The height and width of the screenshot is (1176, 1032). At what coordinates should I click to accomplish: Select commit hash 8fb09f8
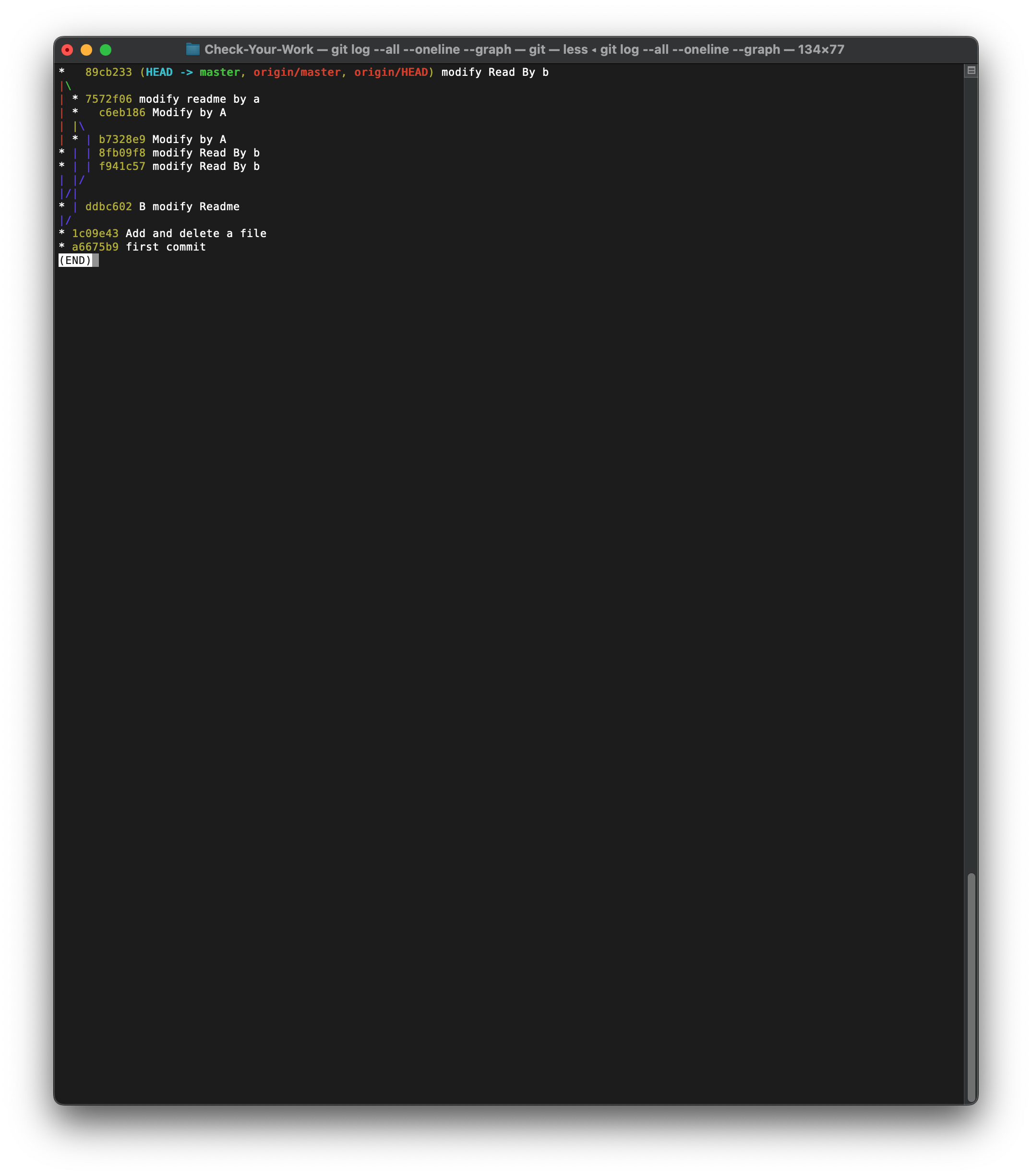coord(122,153)
